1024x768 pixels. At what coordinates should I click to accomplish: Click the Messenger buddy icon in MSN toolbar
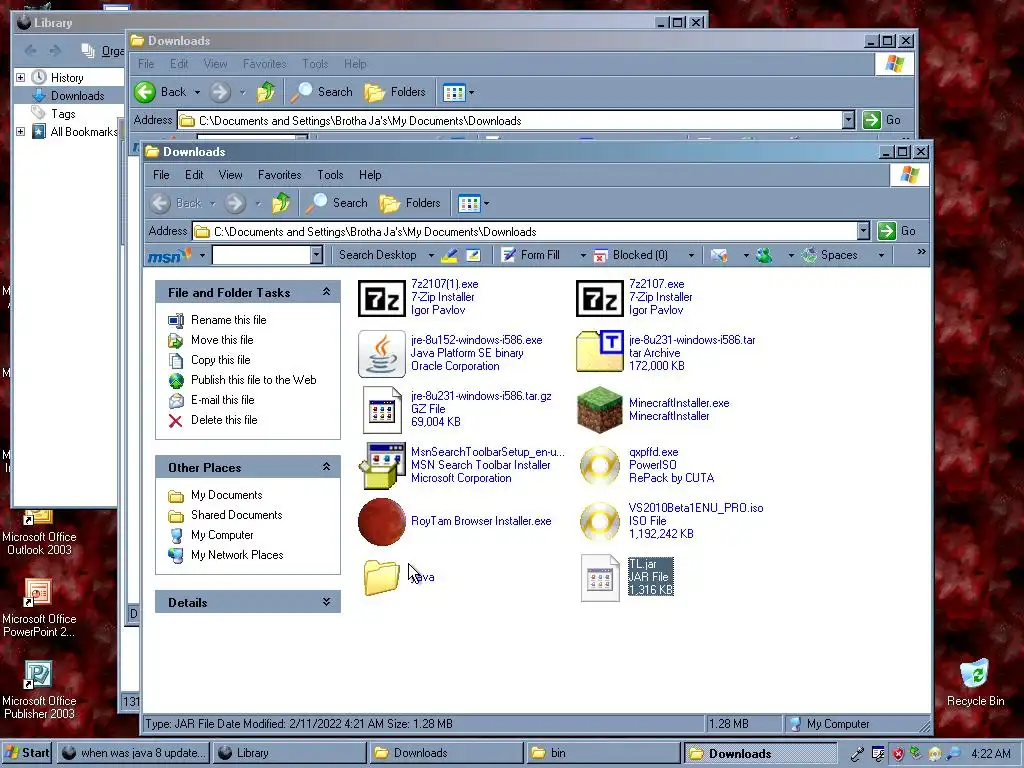tap(764, 255)
